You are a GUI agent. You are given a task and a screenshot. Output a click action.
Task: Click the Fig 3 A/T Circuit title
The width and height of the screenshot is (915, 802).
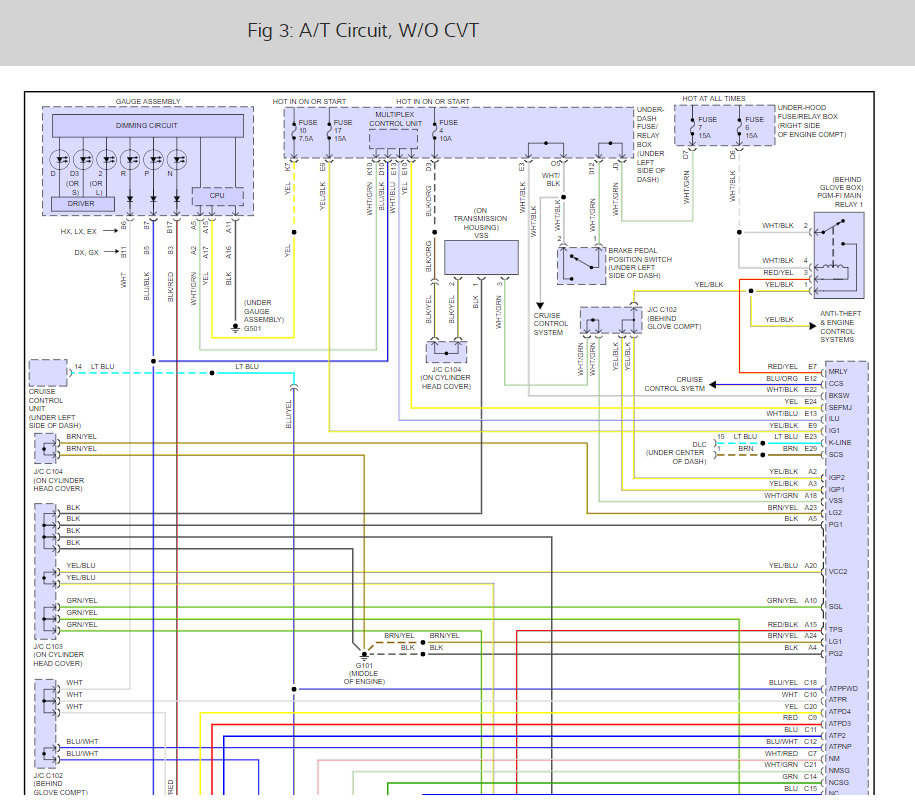tap(363, 30)
